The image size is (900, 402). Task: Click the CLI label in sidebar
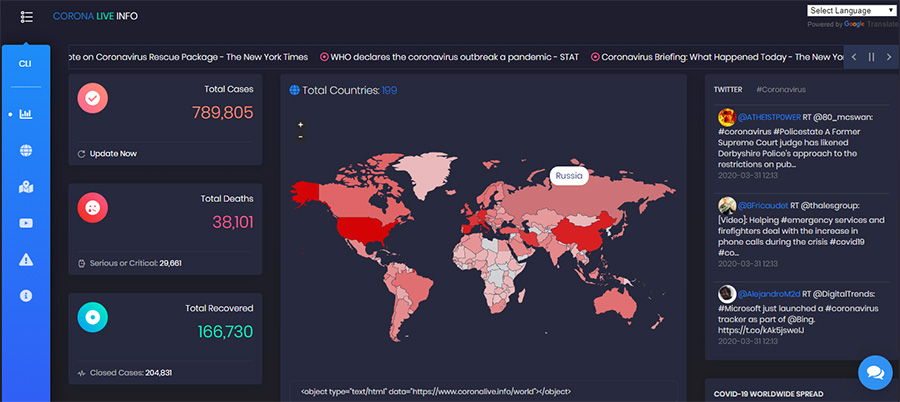pos(25,64)
